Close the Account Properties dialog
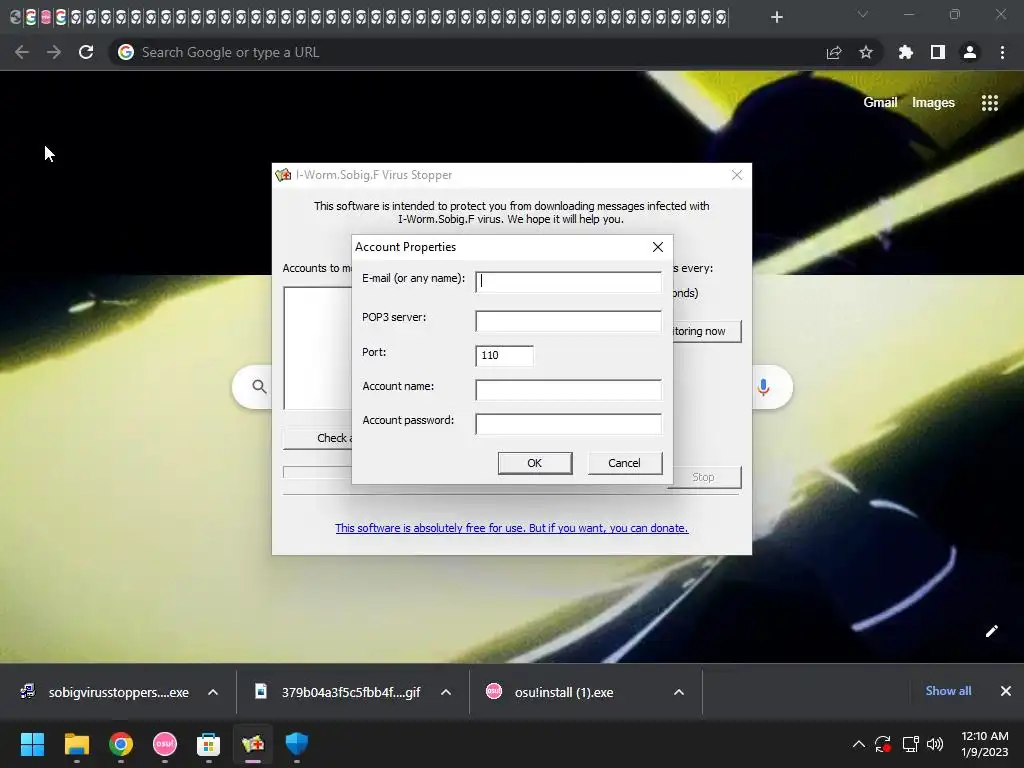The height and width of the screenshot is (768, 1024). coord(658,247)
